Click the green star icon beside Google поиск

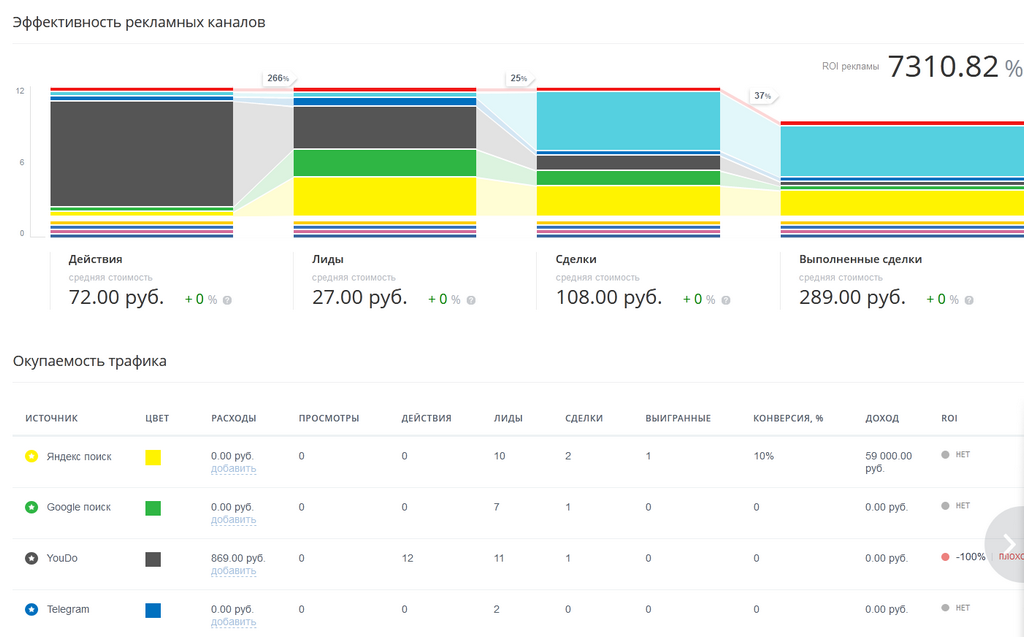coord(31,507)
